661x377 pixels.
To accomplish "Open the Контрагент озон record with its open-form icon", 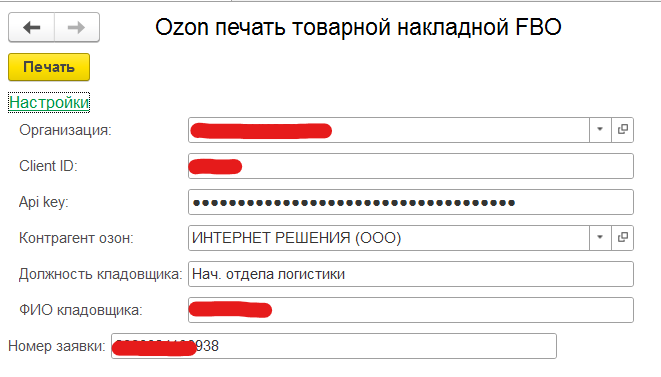I will (623, 238).
